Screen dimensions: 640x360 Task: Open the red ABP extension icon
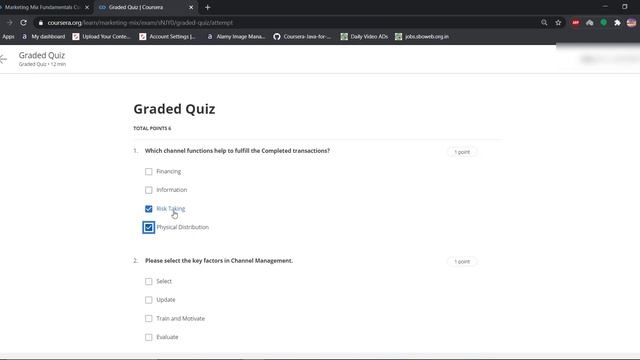point(576,23)
